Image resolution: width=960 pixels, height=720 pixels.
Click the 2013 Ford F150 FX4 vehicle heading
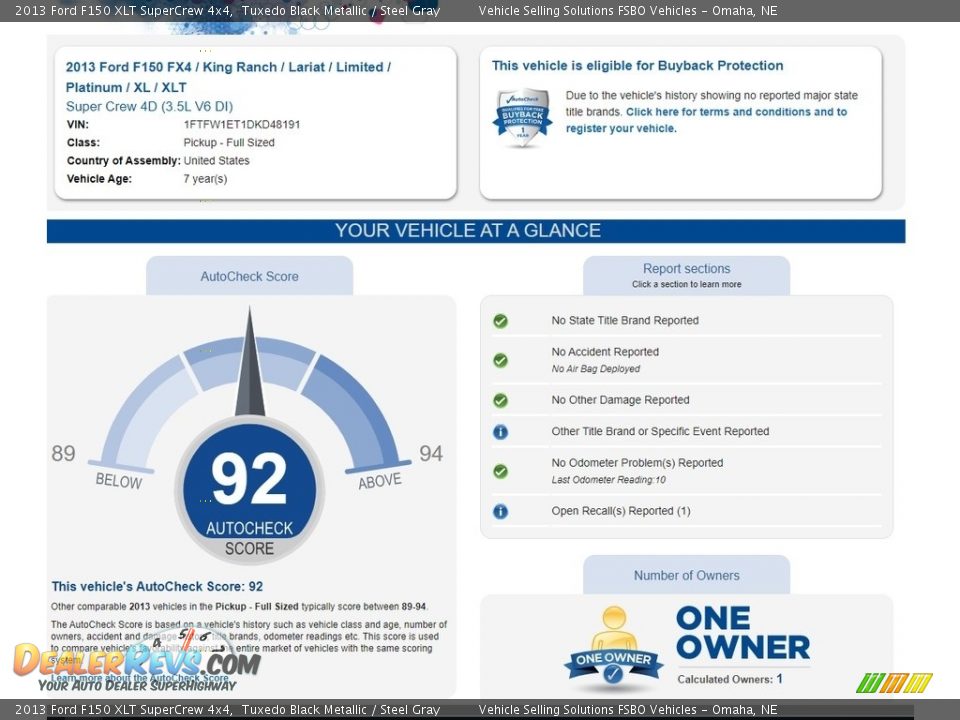point(228,77)
